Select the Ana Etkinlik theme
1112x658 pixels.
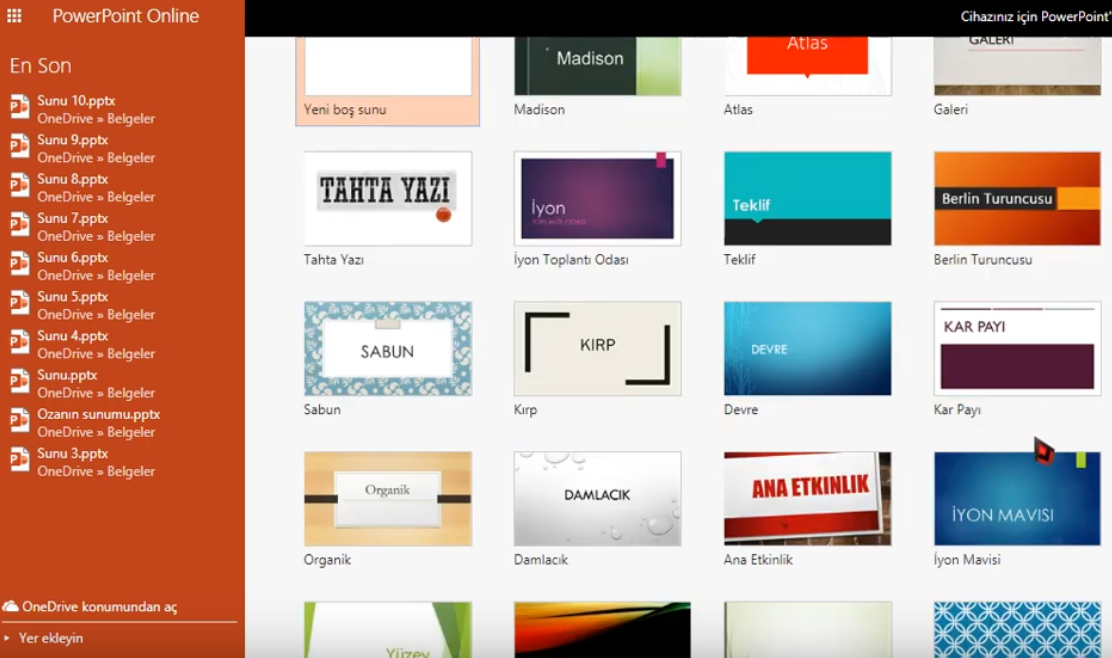coord(807,498)
